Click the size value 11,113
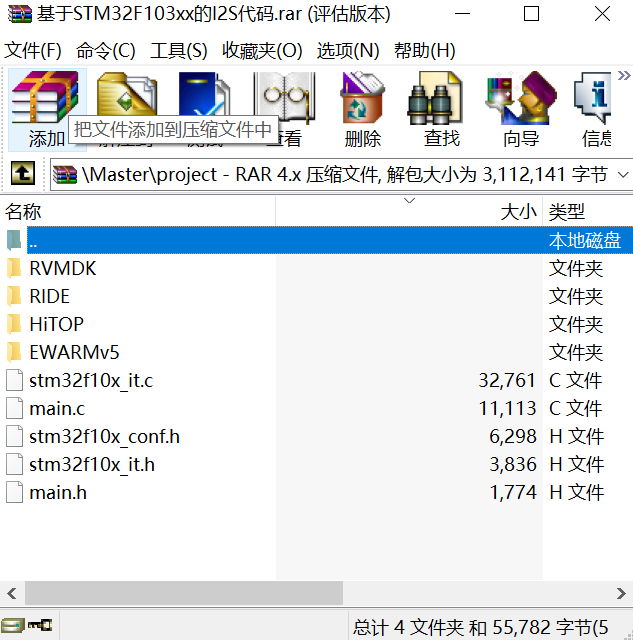 507,409
